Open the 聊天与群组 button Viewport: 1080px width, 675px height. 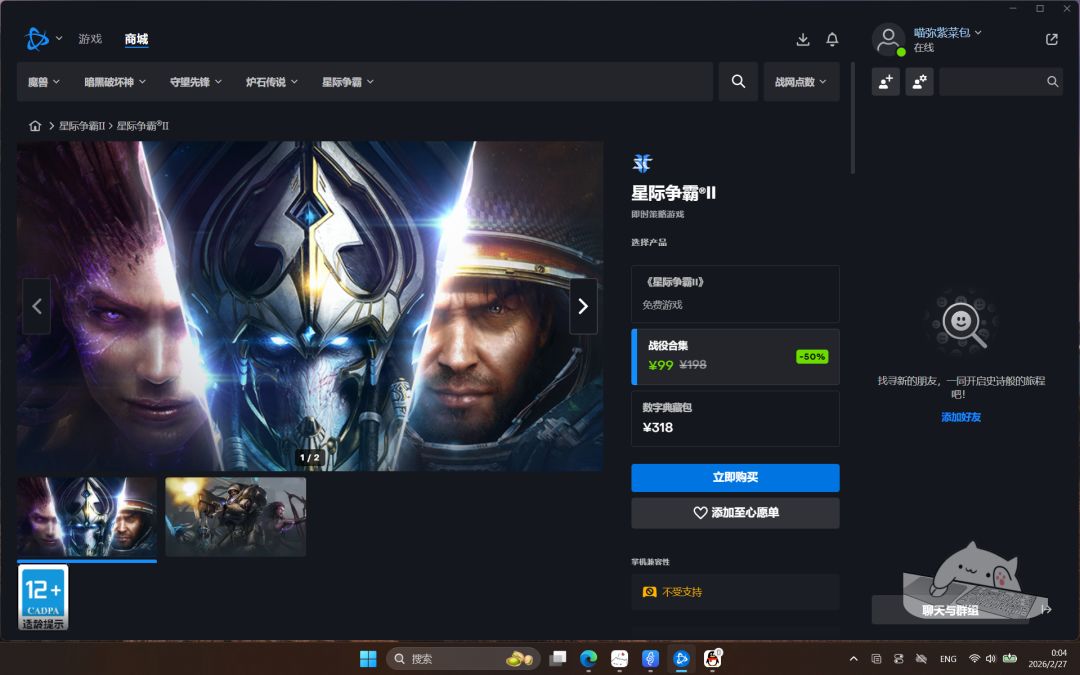(x=951, y=610)
